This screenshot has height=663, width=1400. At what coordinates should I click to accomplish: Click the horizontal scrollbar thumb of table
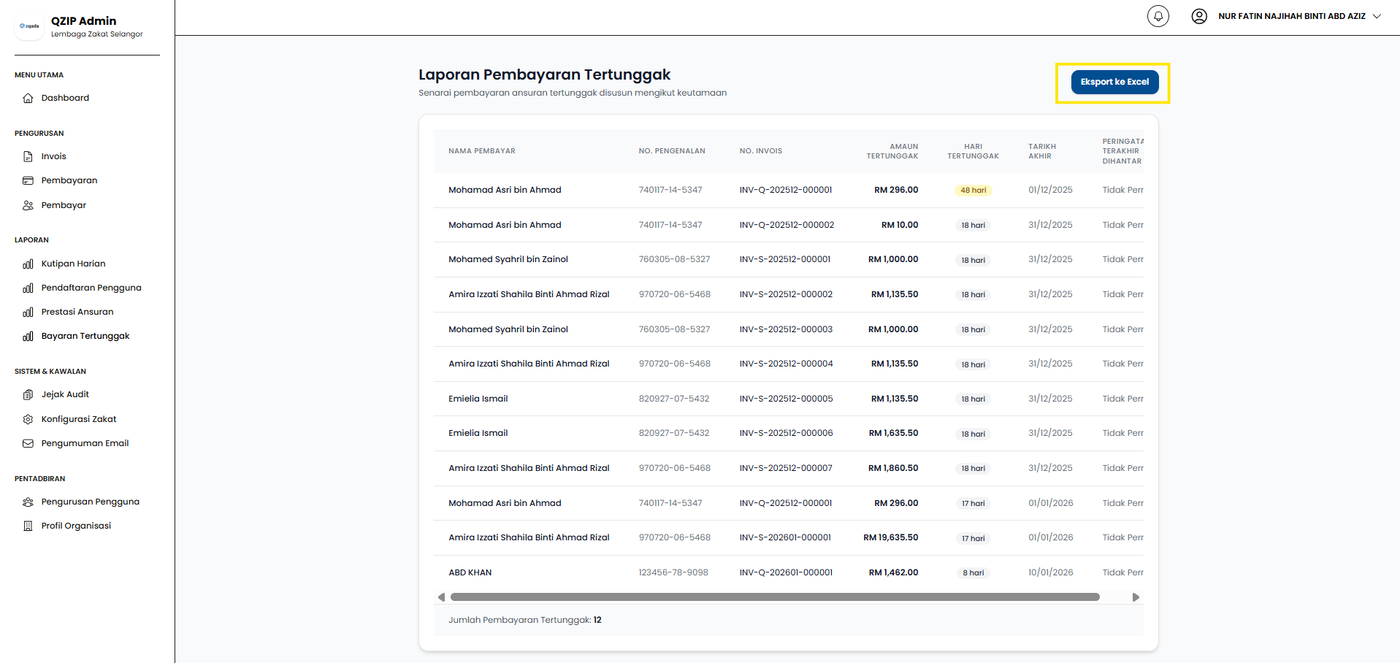[x=775, y=597]
